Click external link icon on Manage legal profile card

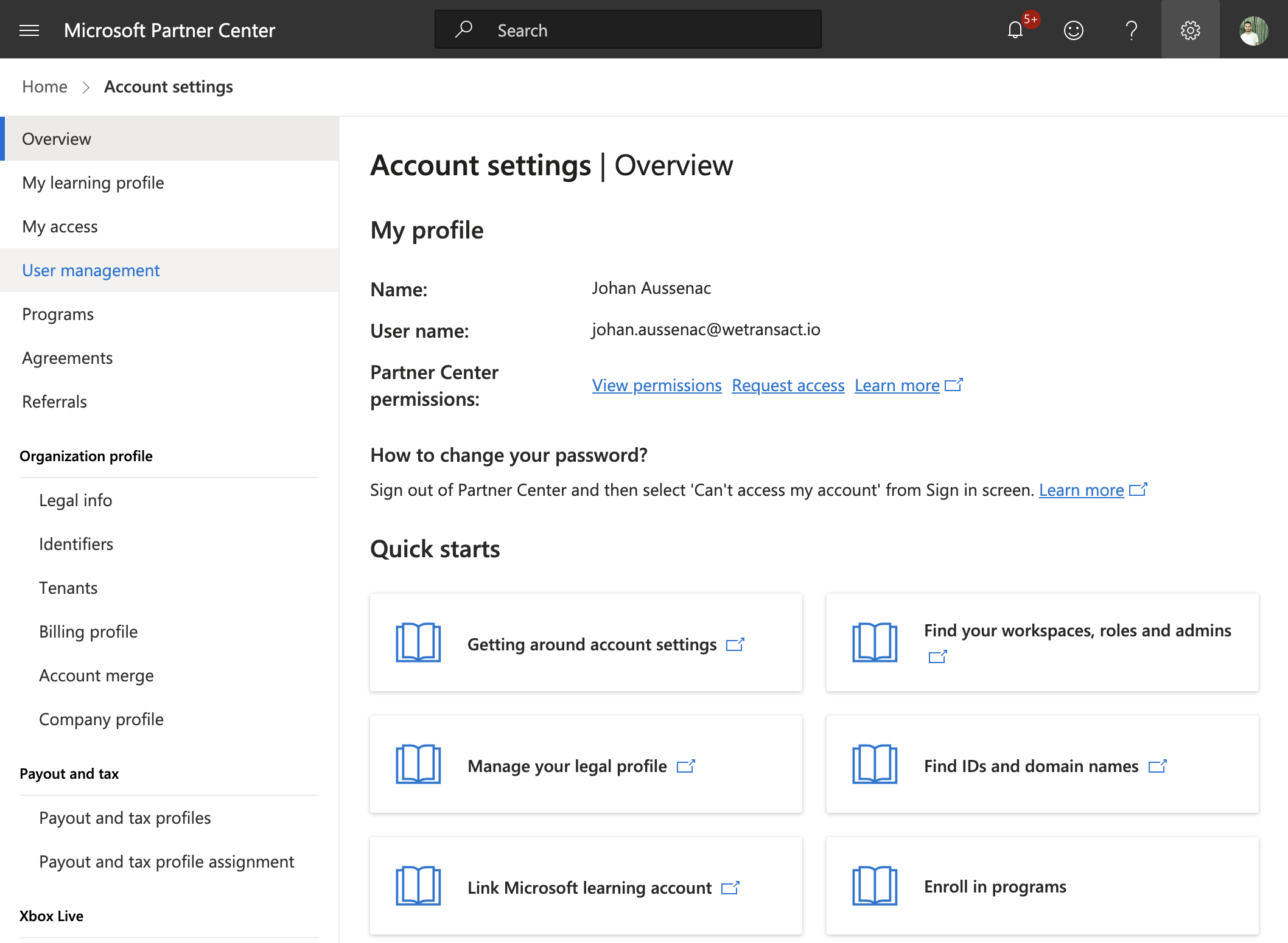click(x=686, y=766)
